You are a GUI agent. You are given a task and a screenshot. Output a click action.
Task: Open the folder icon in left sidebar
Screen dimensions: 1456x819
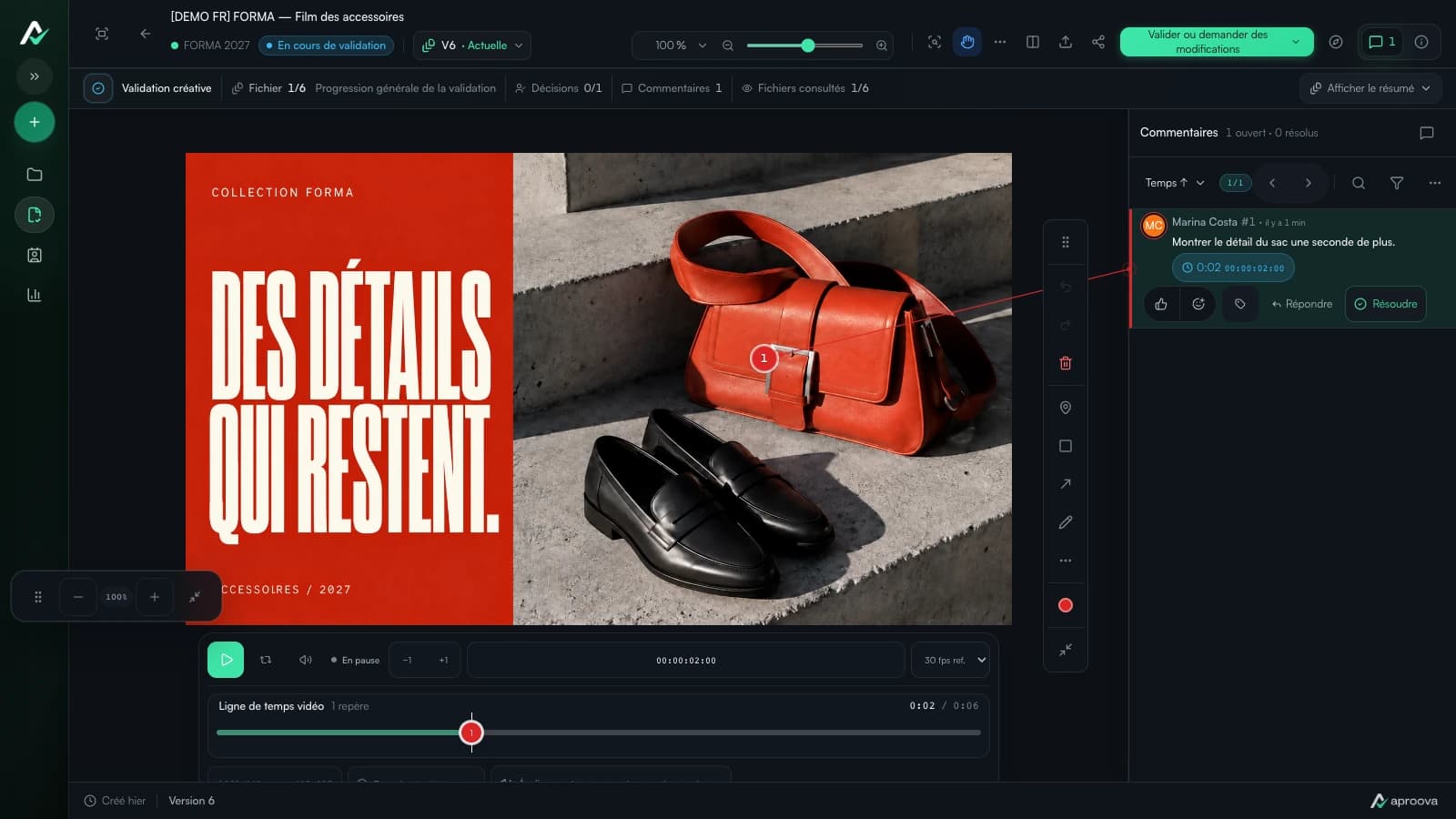click(x=35, y=175)
